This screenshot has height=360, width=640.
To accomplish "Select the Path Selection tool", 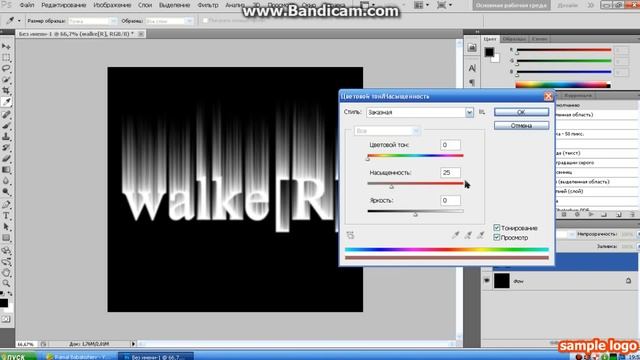I will [6, 227].
